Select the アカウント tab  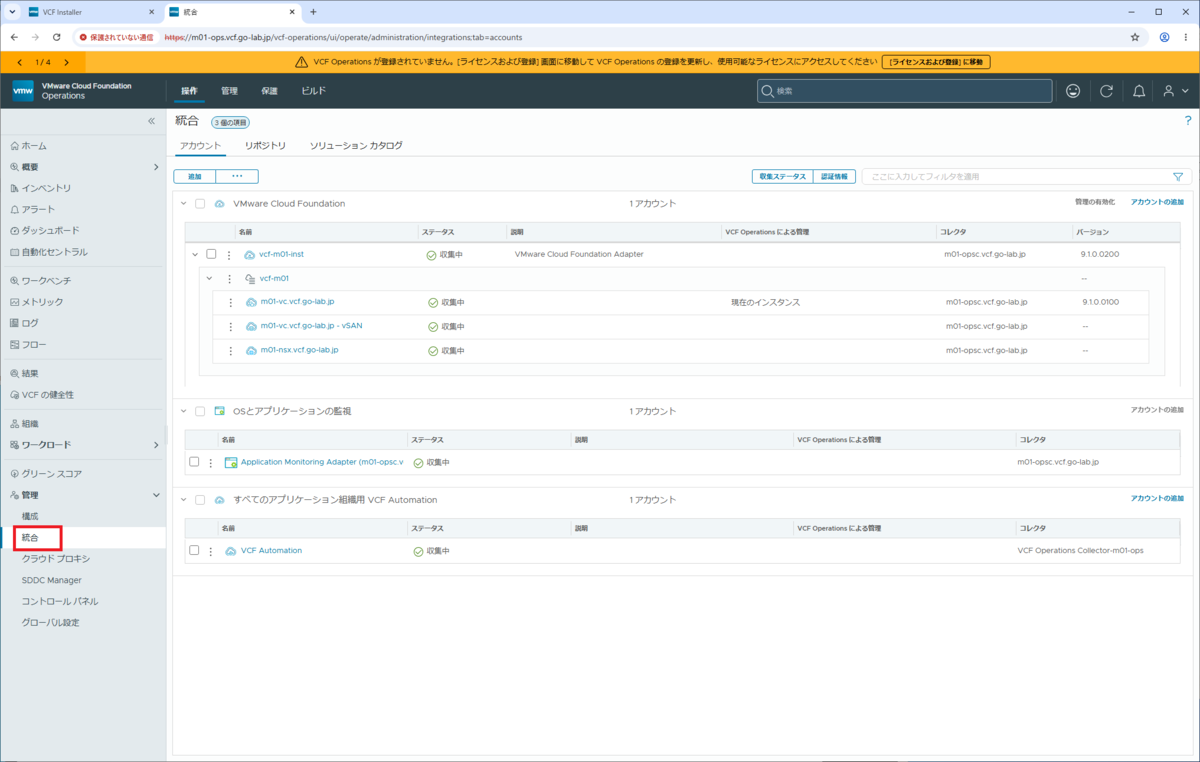[x=200, y=146]
